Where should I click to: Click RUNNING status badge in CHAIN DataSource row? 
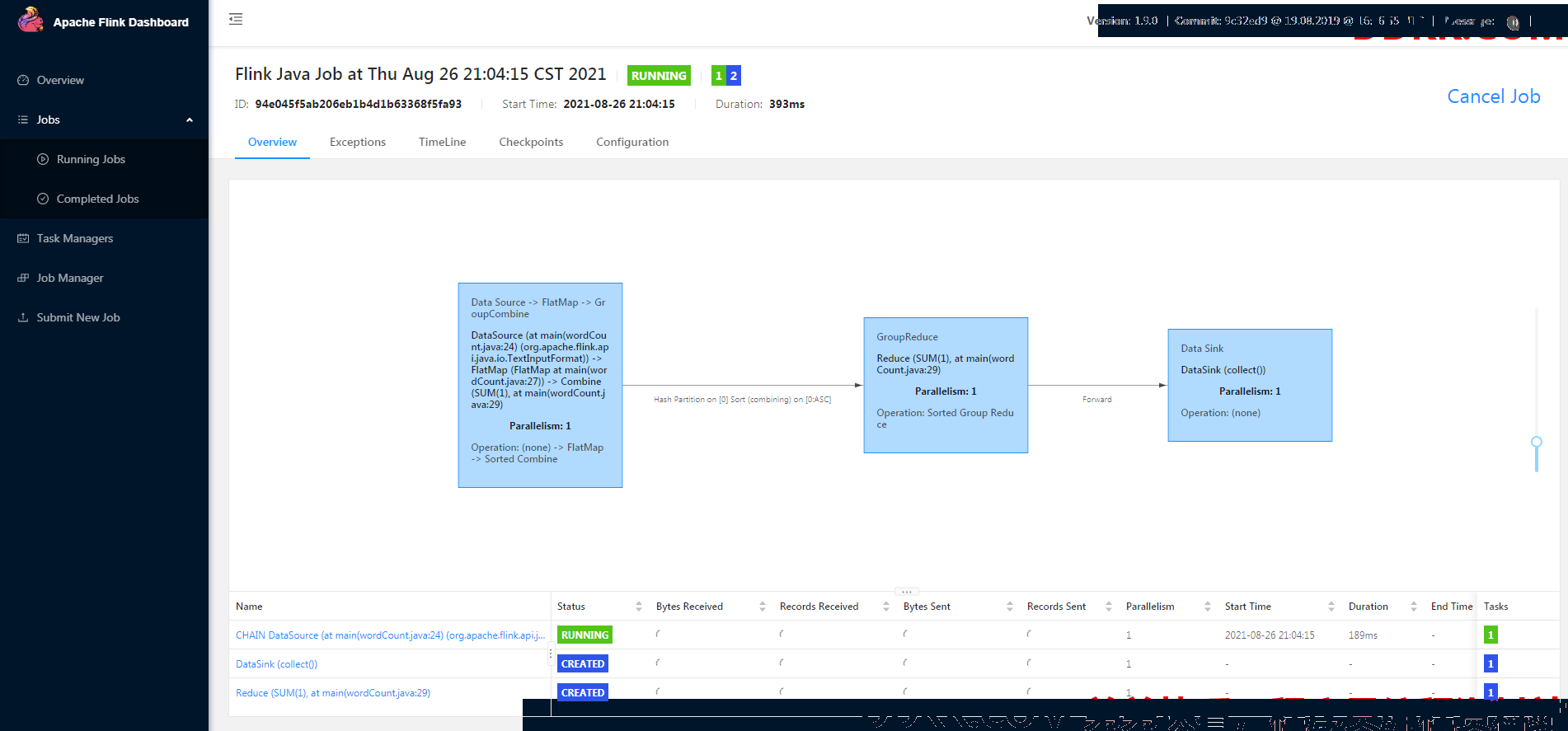pos(584,635)
